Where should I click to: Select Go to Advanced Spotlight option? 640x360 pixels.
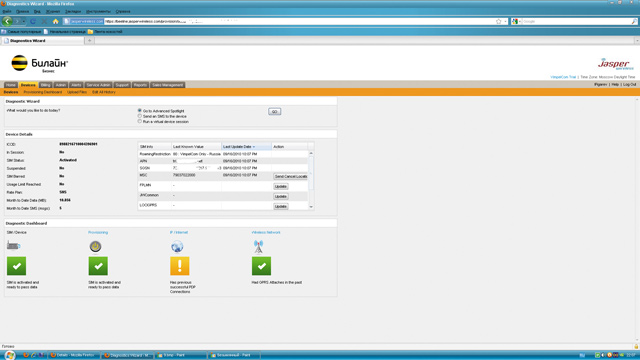tap(140, 111)
